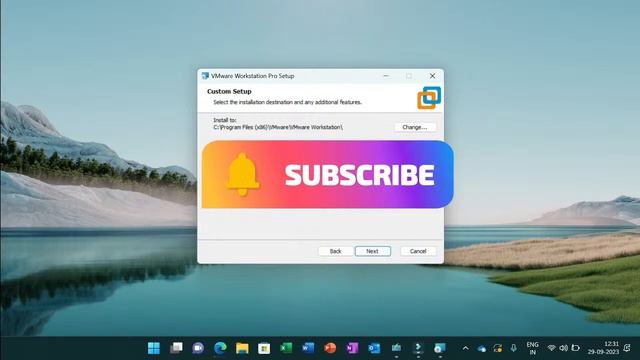Open OneDrive cloud tray icon
This screenshot has width=640, height=360.
coord(482,349)
